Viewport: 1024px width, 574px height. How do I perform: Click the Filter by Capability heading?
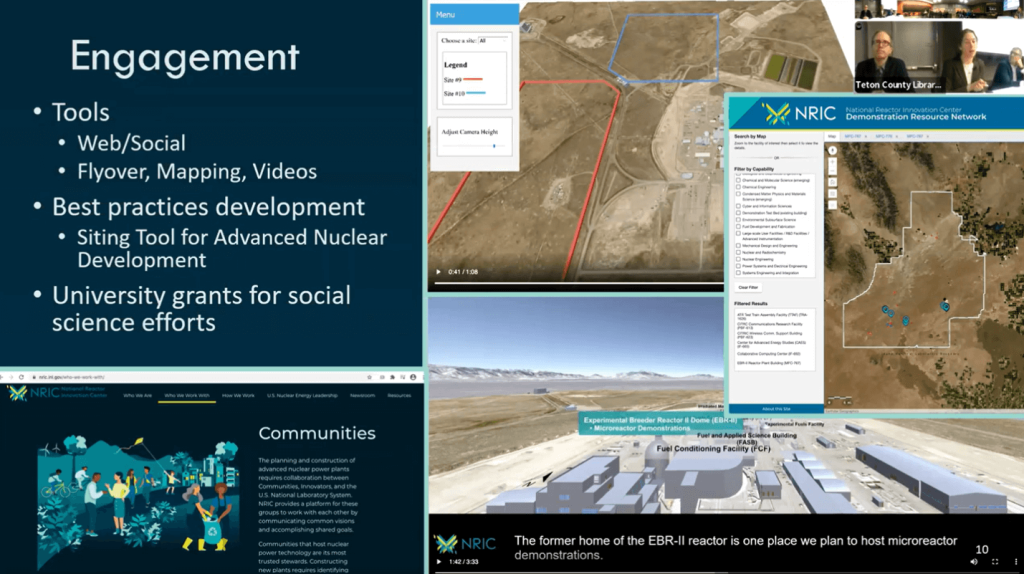pos(754,169)
